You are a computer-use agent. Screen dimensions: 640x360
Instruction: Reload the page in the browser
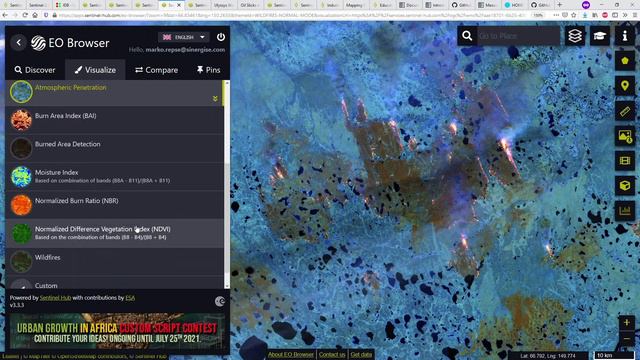point(25,15)
